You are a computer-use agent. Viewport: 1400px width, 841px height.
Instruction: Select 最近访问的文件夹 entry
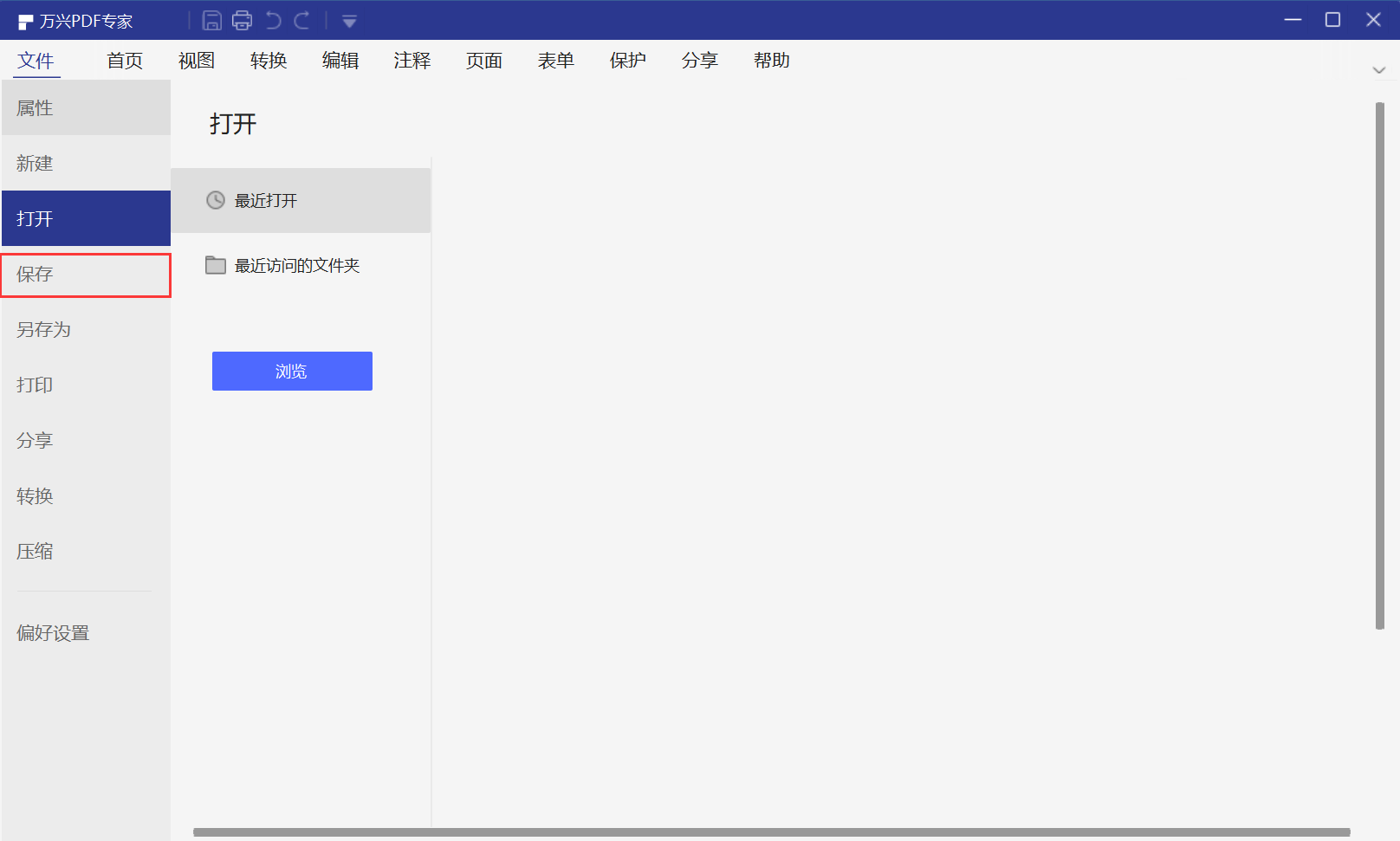[x=297, y=265]
